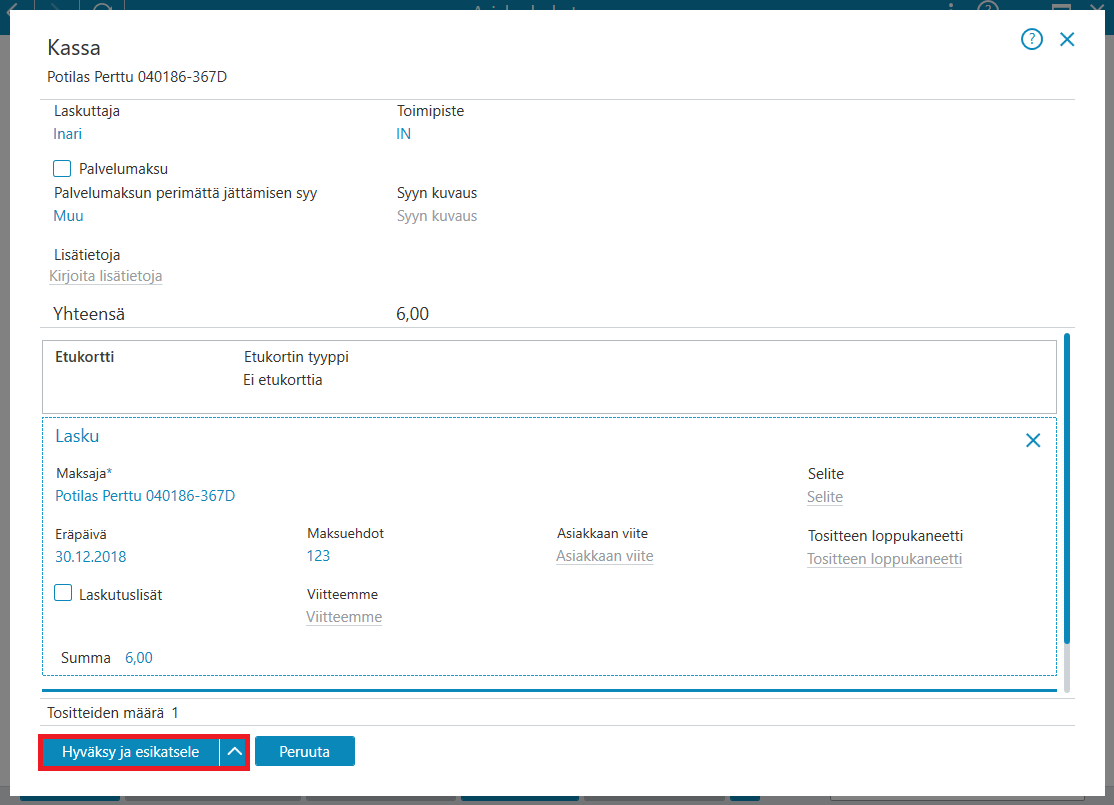Edit the Maksaja Potilas Perttu link

145,496
